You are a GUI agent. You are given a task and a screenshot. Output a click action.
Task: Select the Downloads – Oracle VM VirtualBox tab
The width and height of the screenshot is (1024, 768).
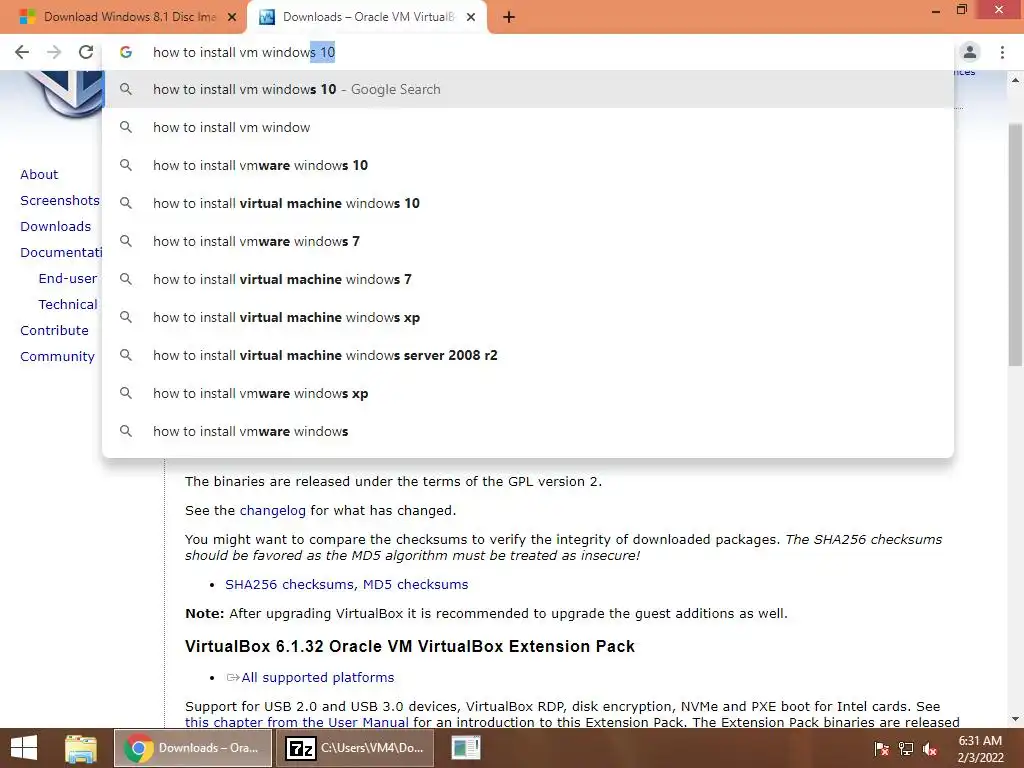368,17
